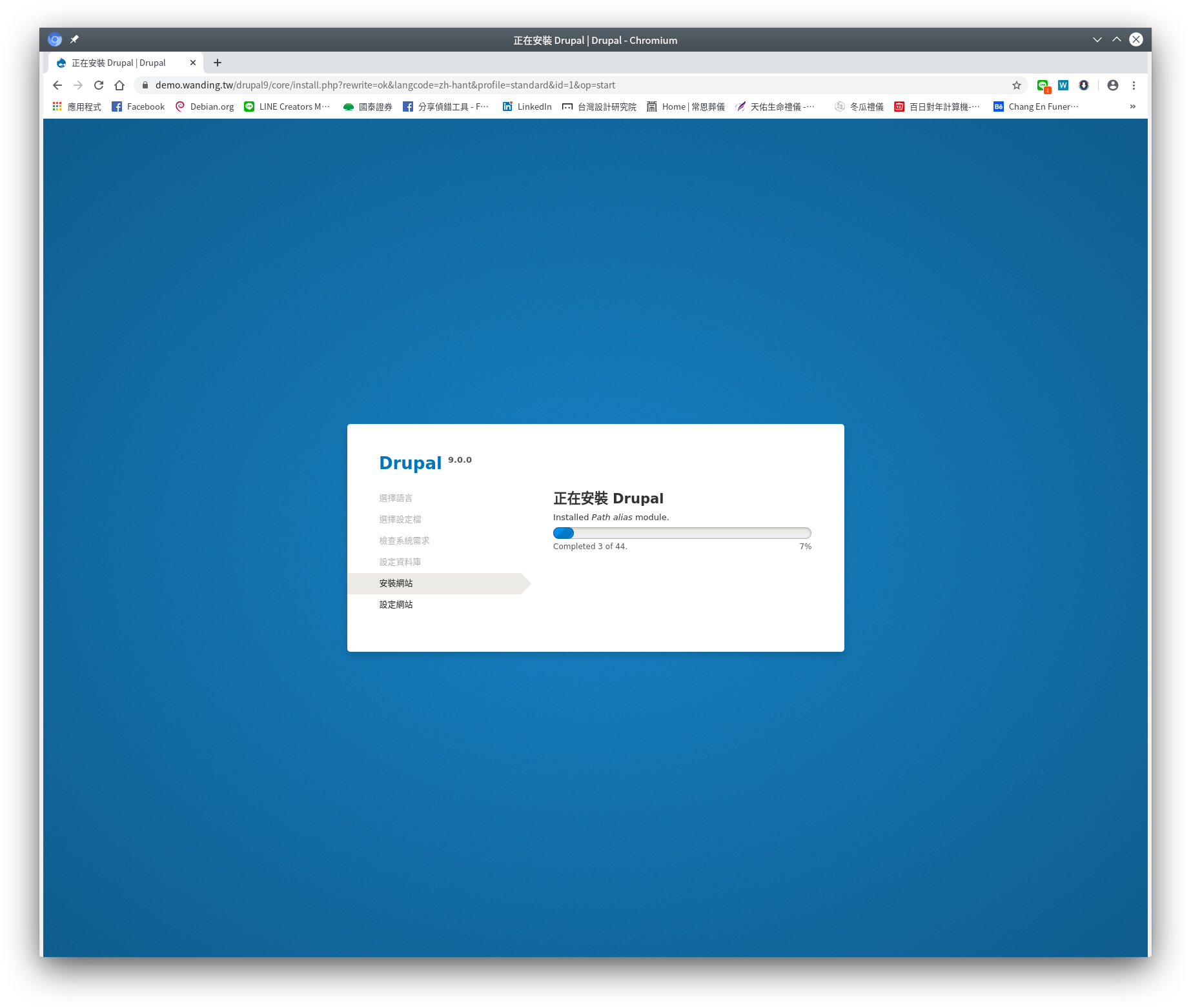Toggle the window pin icon in titlebar
The height and width of the screenshot is (1008, 1191).
tap(74, 40)
